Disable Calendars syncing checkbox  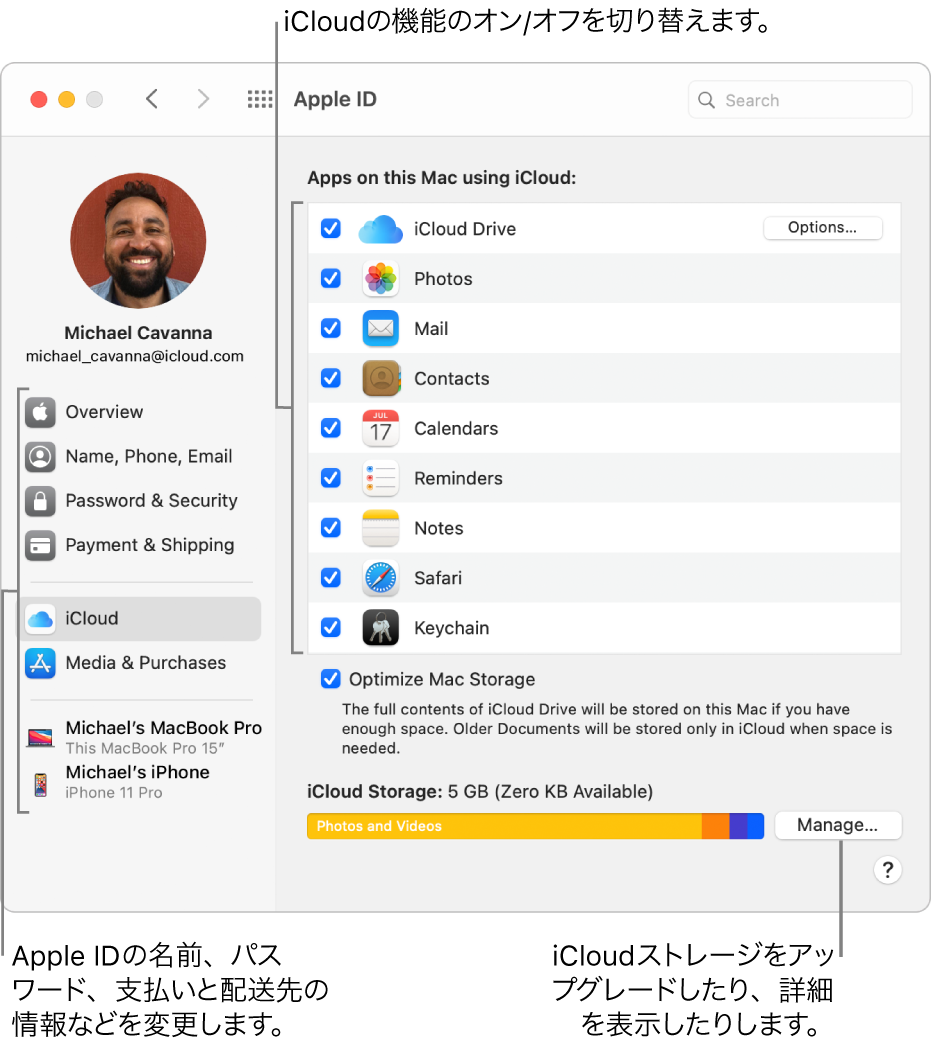coord(331,427)
